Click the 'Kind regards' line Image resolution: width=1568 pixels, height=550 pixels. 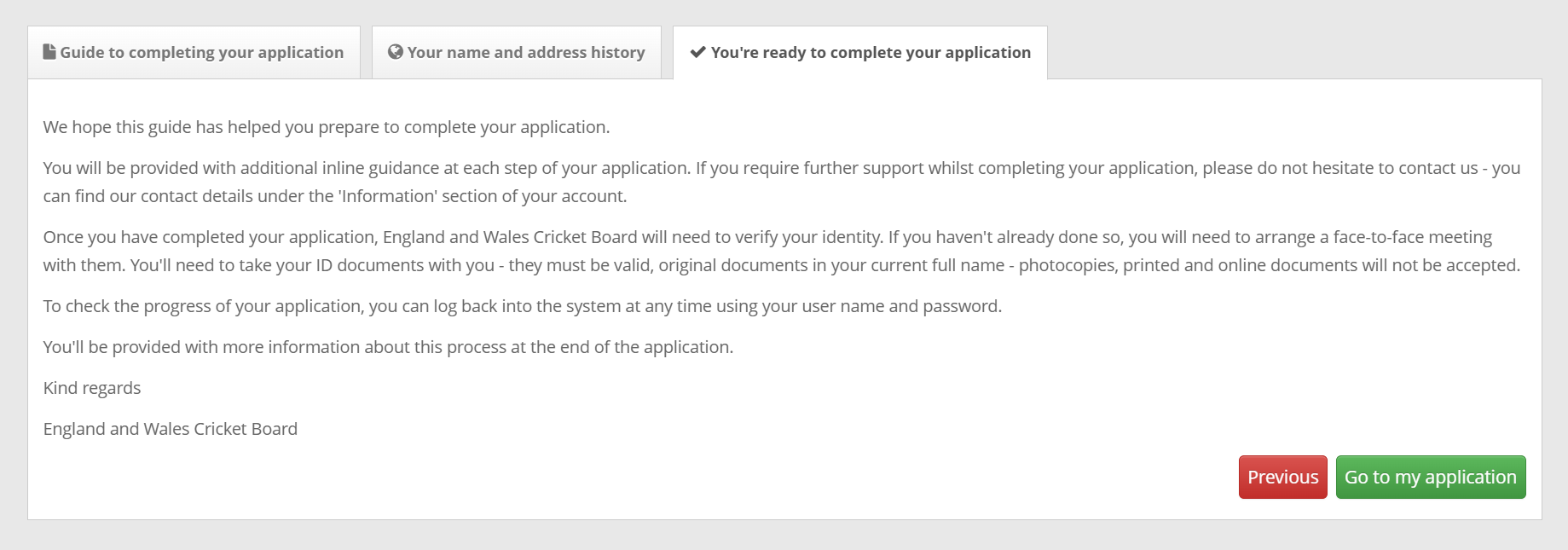92,388
